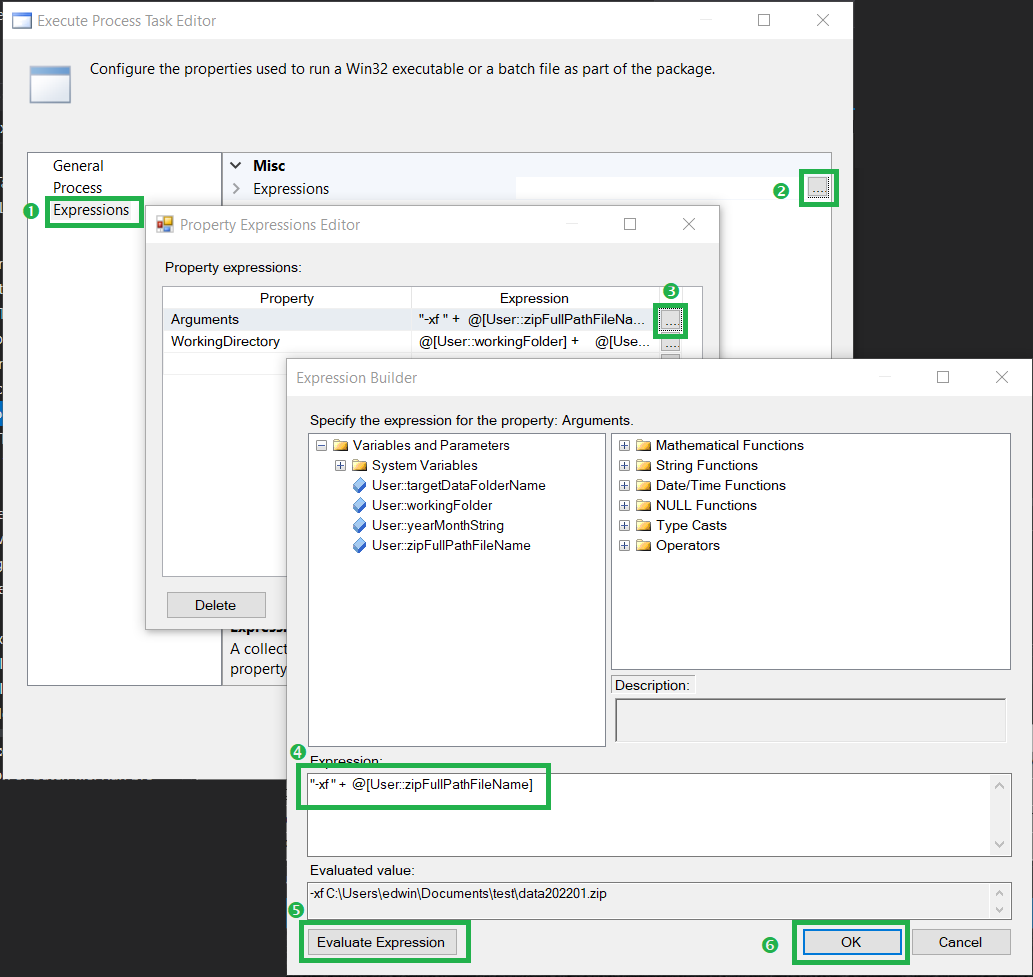This screenshot has height=977, width=1033.
Task: Confirm Expression Builder with OK
Action: (x=851, y=942)
